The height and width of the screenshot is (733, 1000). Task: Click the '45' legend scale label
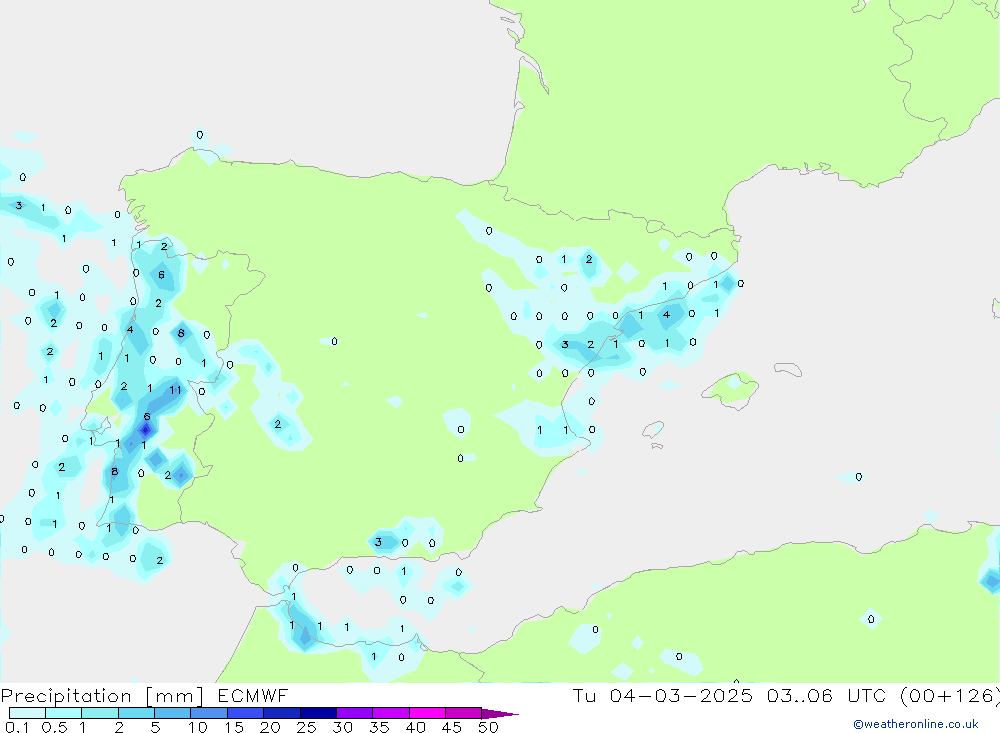452,727
